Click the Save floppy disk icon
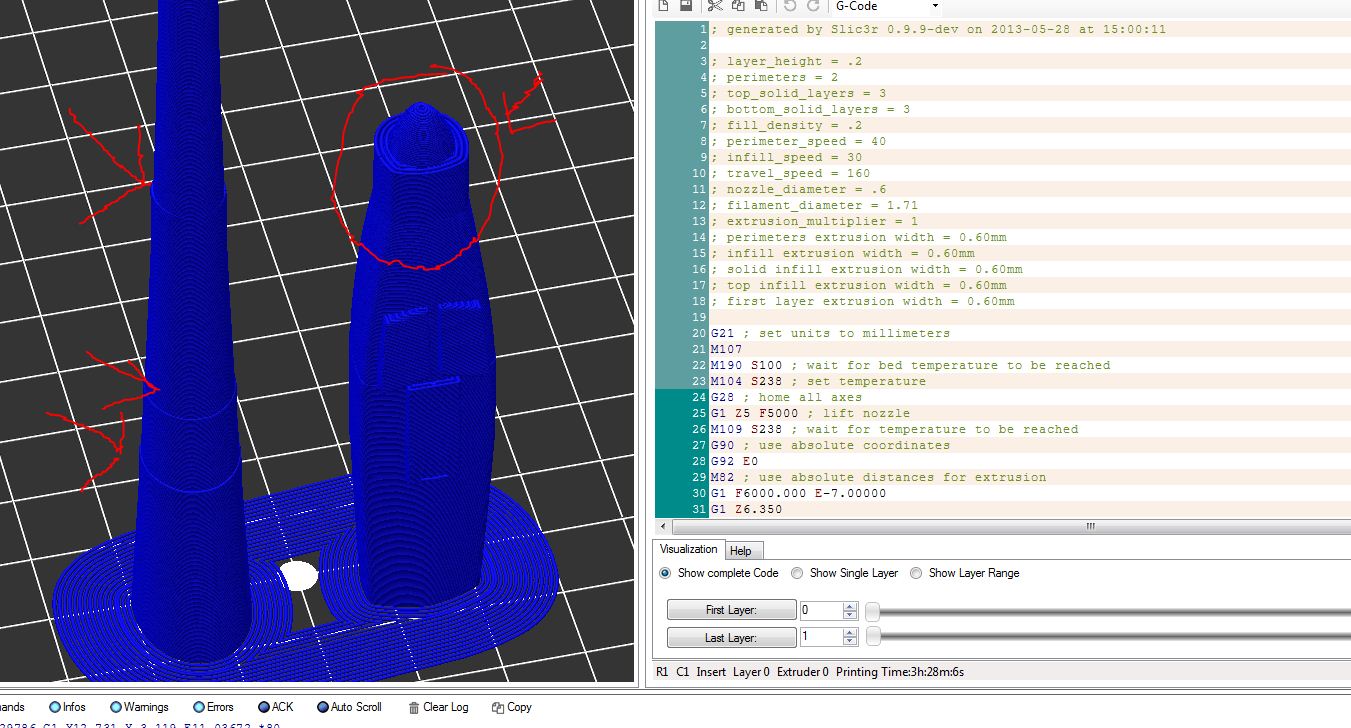Viewport: 1351px width, 728px height. tap(686, 6)
